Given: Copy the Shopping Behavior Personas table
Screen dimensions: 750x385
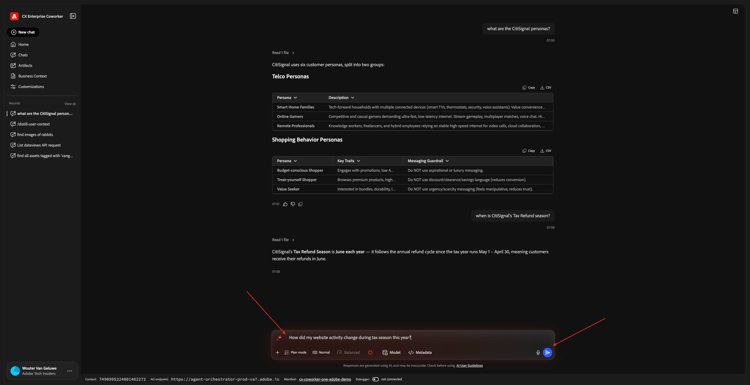Looking at the screenshot, I should 529,151.
